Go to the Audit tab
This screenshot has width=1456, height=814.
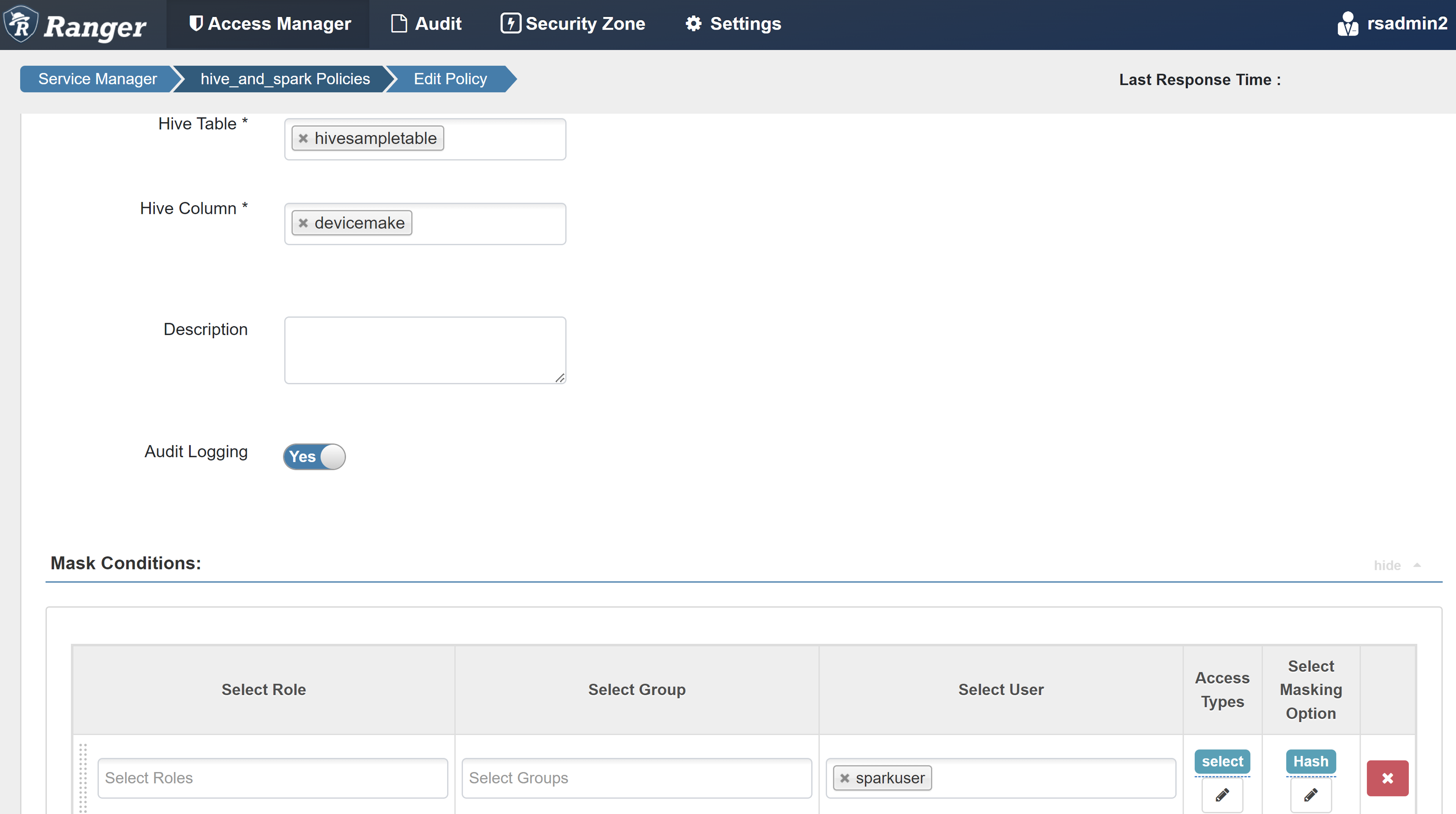tap(427, 24)
